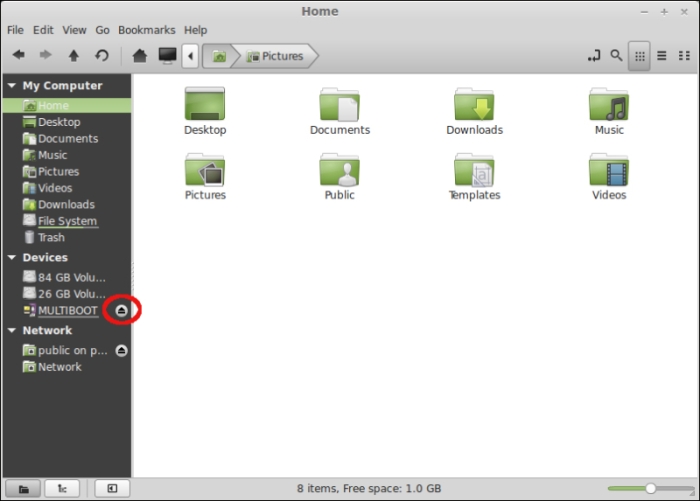This screenshot has width=700, height=501.
Task: Click the status bar item count text
Action: click(369, 488)
